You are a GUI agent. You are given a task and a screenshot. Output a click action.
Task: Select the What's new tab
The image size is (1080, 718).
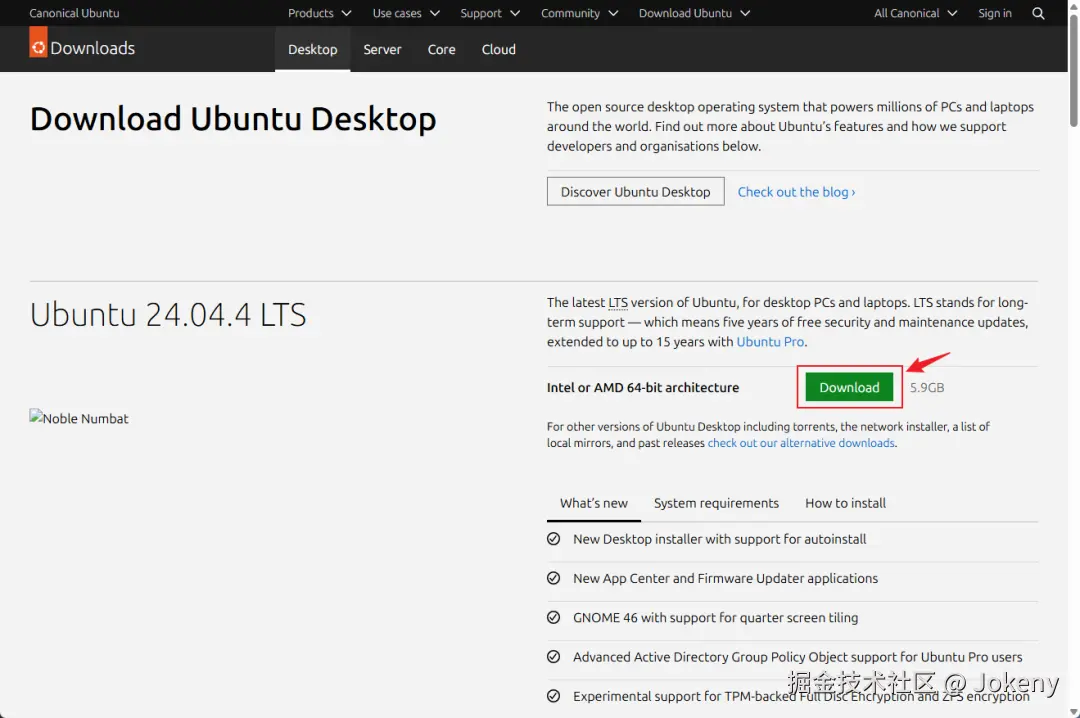click(x=594, y=503)
